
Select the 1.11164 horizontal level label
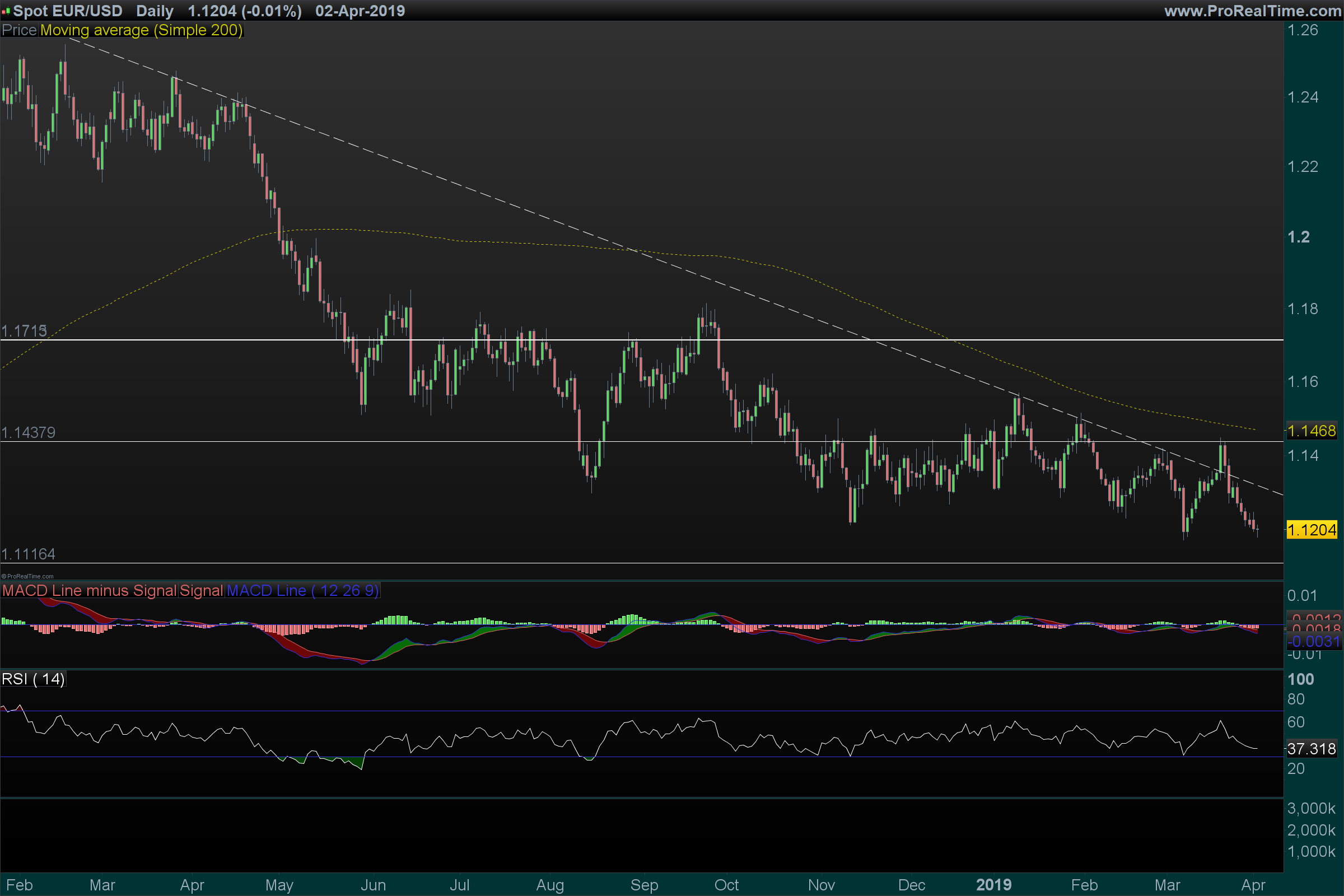[x=28, y=554]
